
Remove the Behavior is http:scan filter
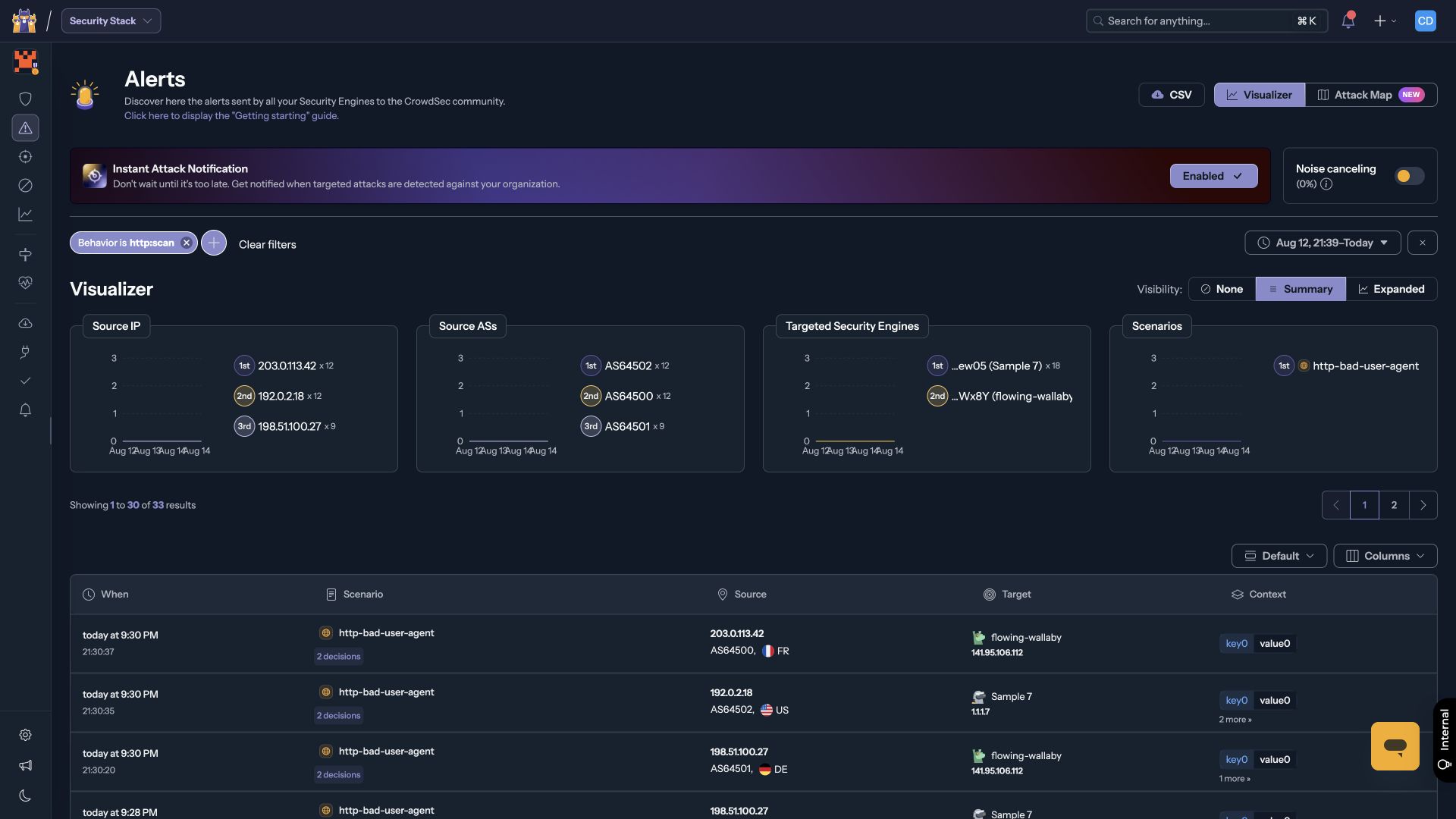186,243
